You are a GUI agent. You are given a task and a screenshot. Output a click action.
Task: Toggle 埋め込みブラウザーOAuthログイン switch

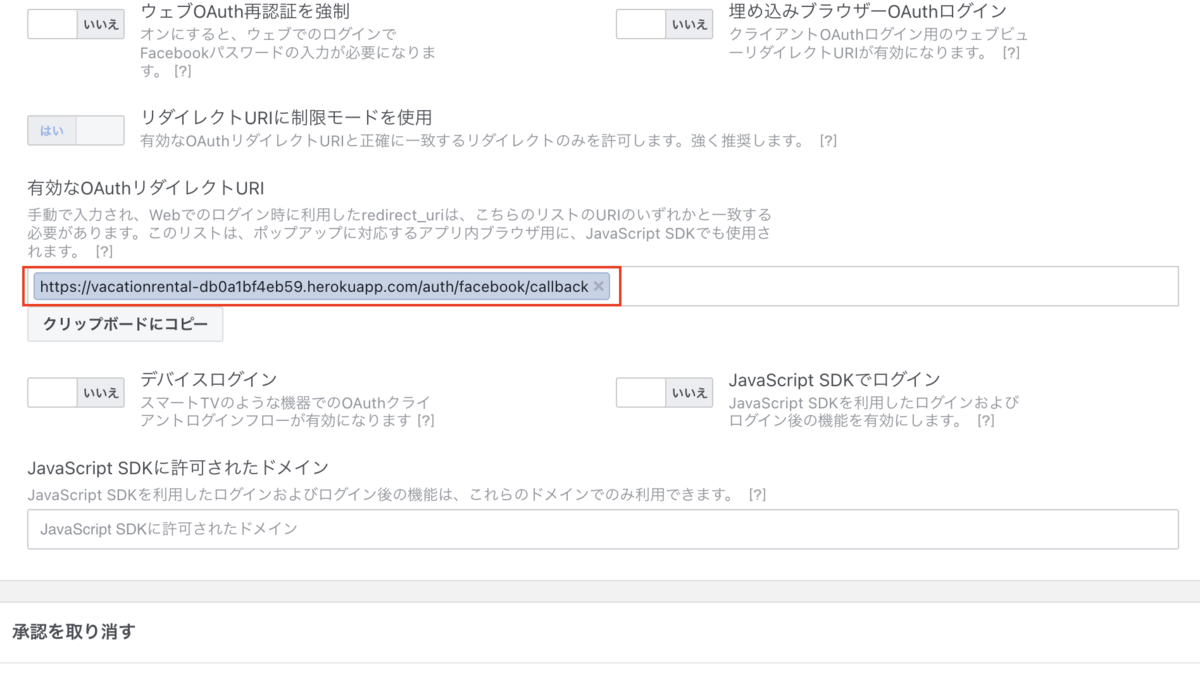(x=664, y=24)
